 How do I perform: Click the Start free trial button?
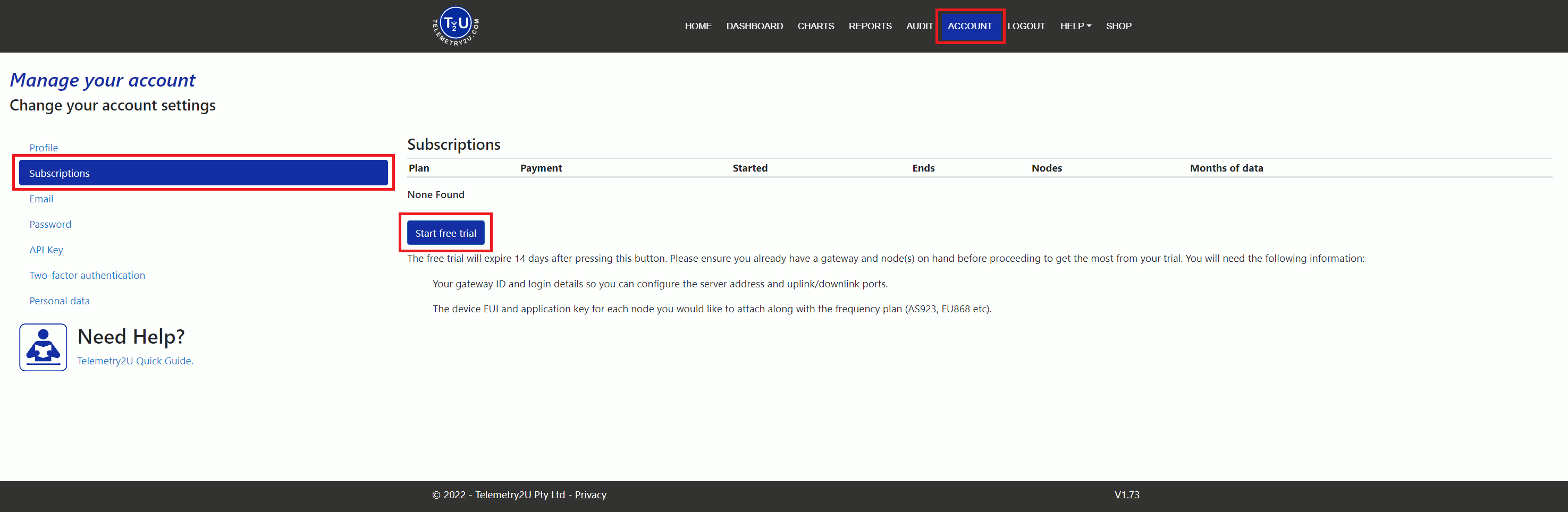coord(445,233)
